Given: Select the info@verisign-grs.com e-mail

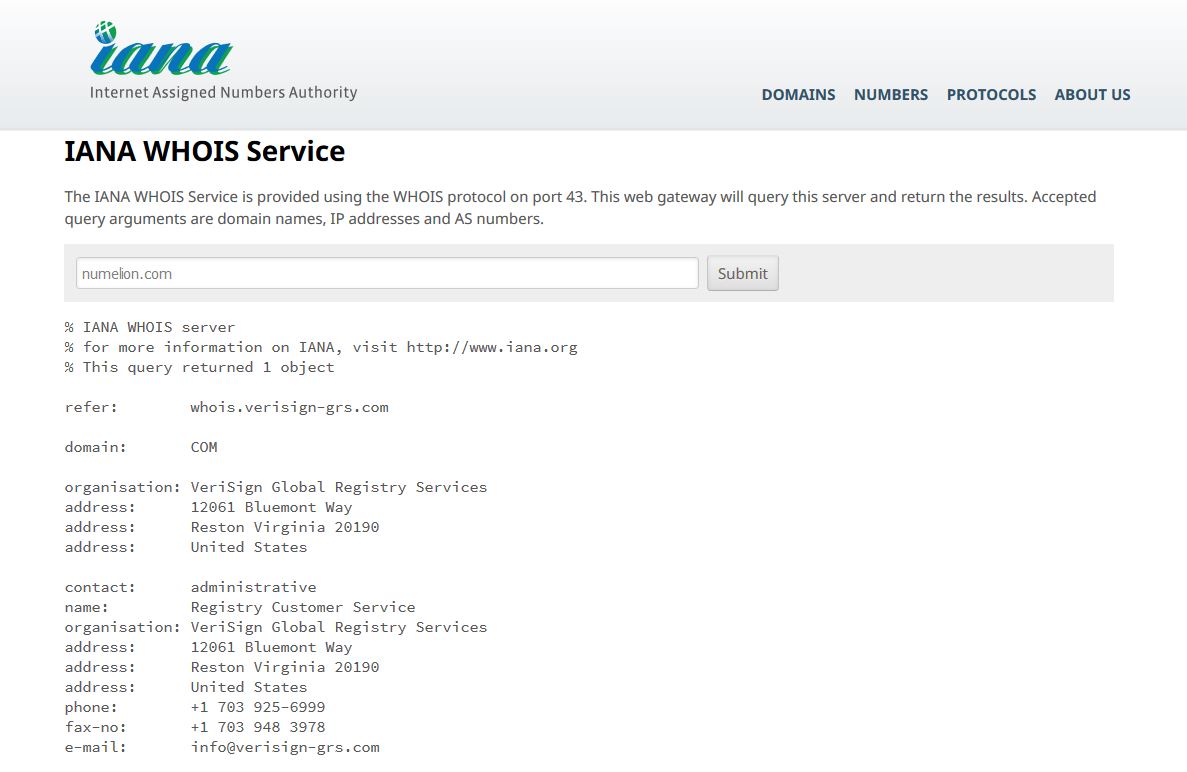Looking at the screenshot, I should [x=285, y=747].
